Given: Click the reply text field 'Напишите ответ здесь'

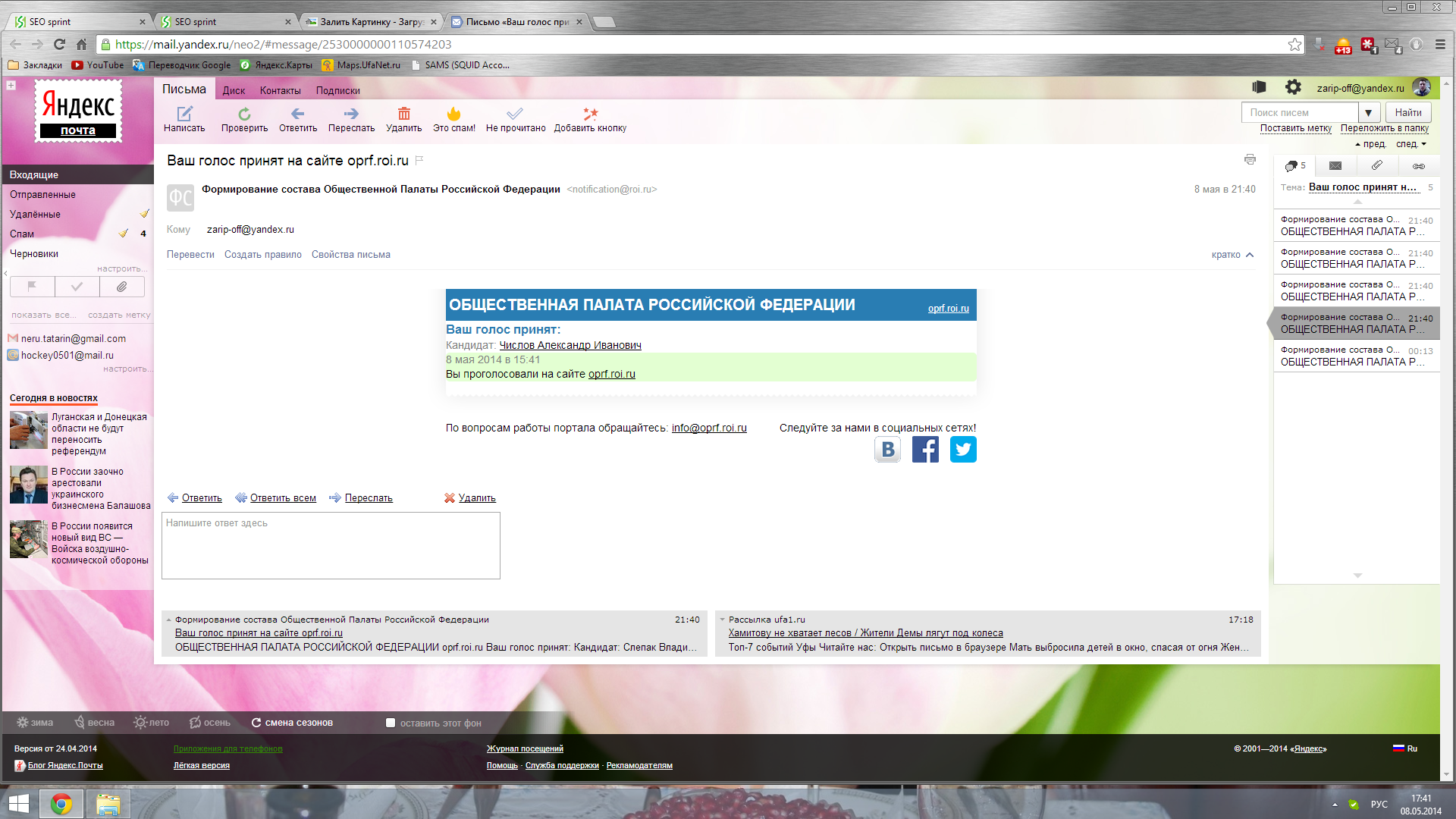Looking at the screenshot, I should [331, 545].
